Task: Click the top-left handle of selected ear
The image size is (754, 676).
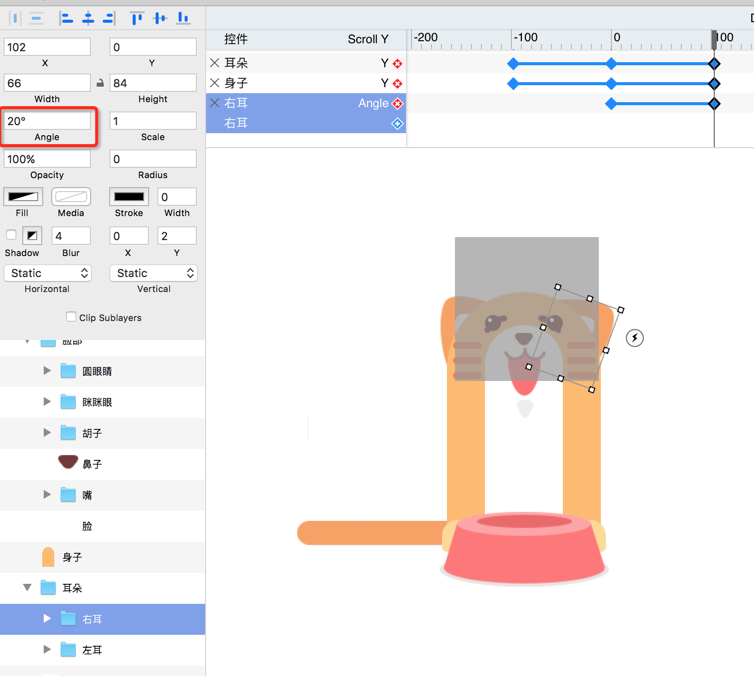Action: click(558, 287)
